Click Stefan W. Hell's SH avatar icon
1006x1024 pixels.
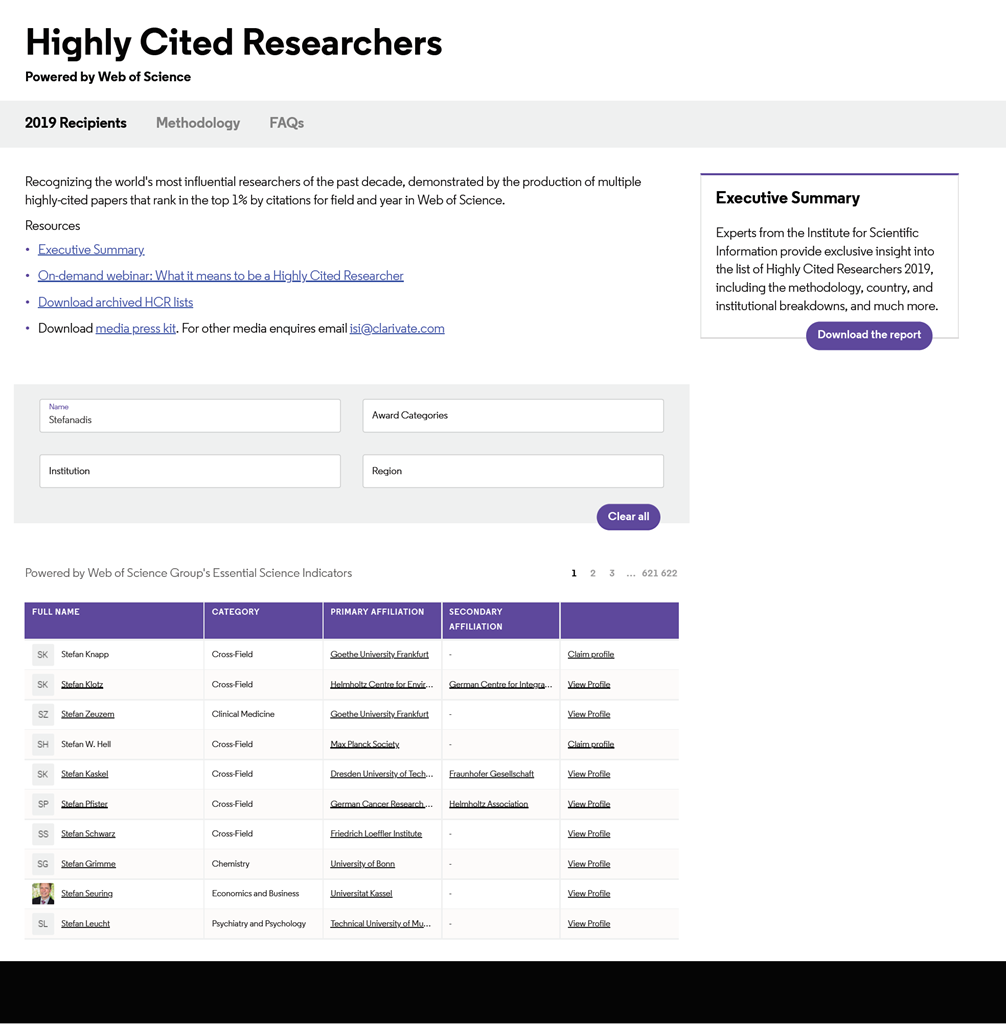click(42, 745)
